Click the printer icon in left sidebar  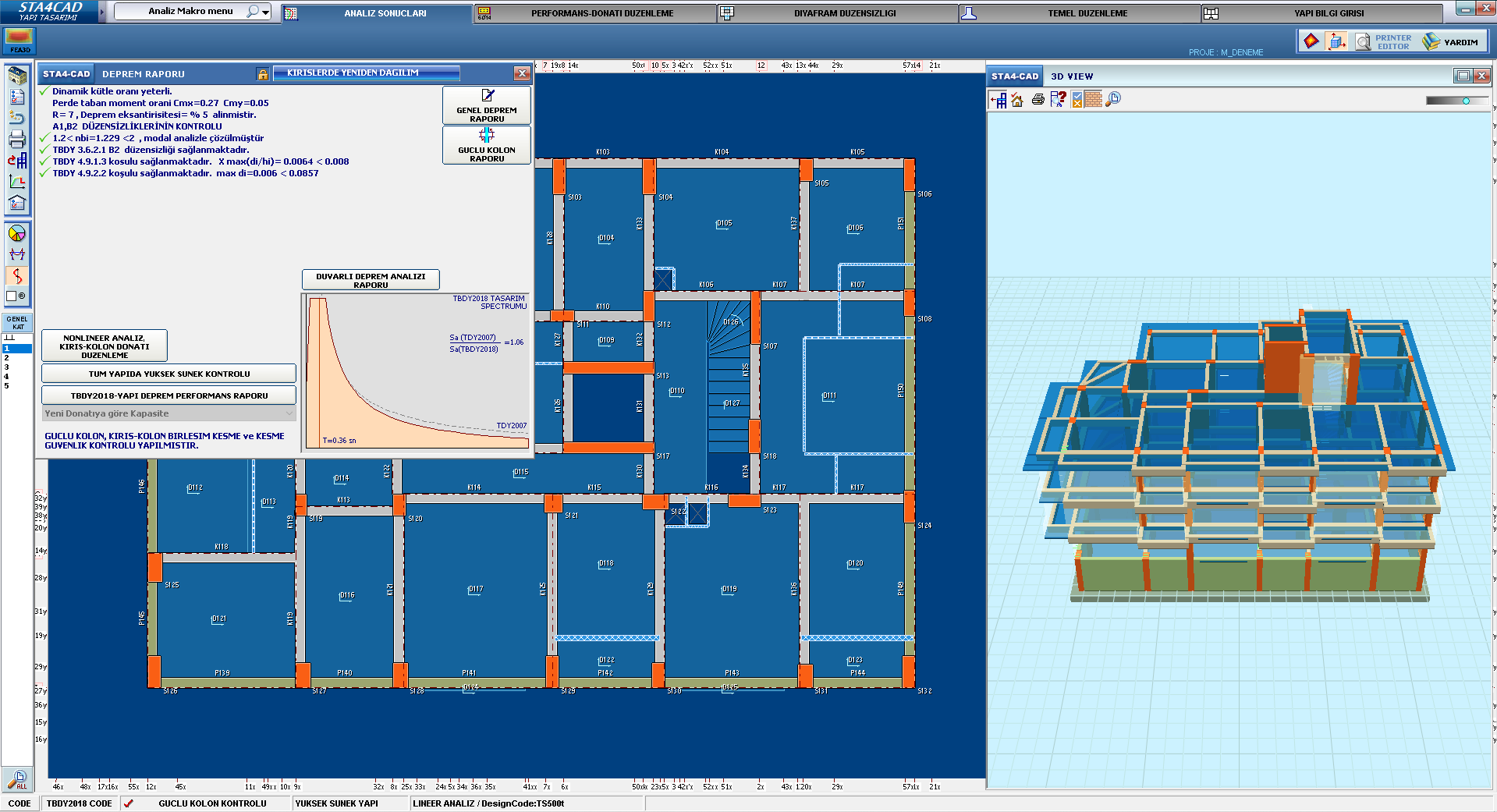click(16, 140)
